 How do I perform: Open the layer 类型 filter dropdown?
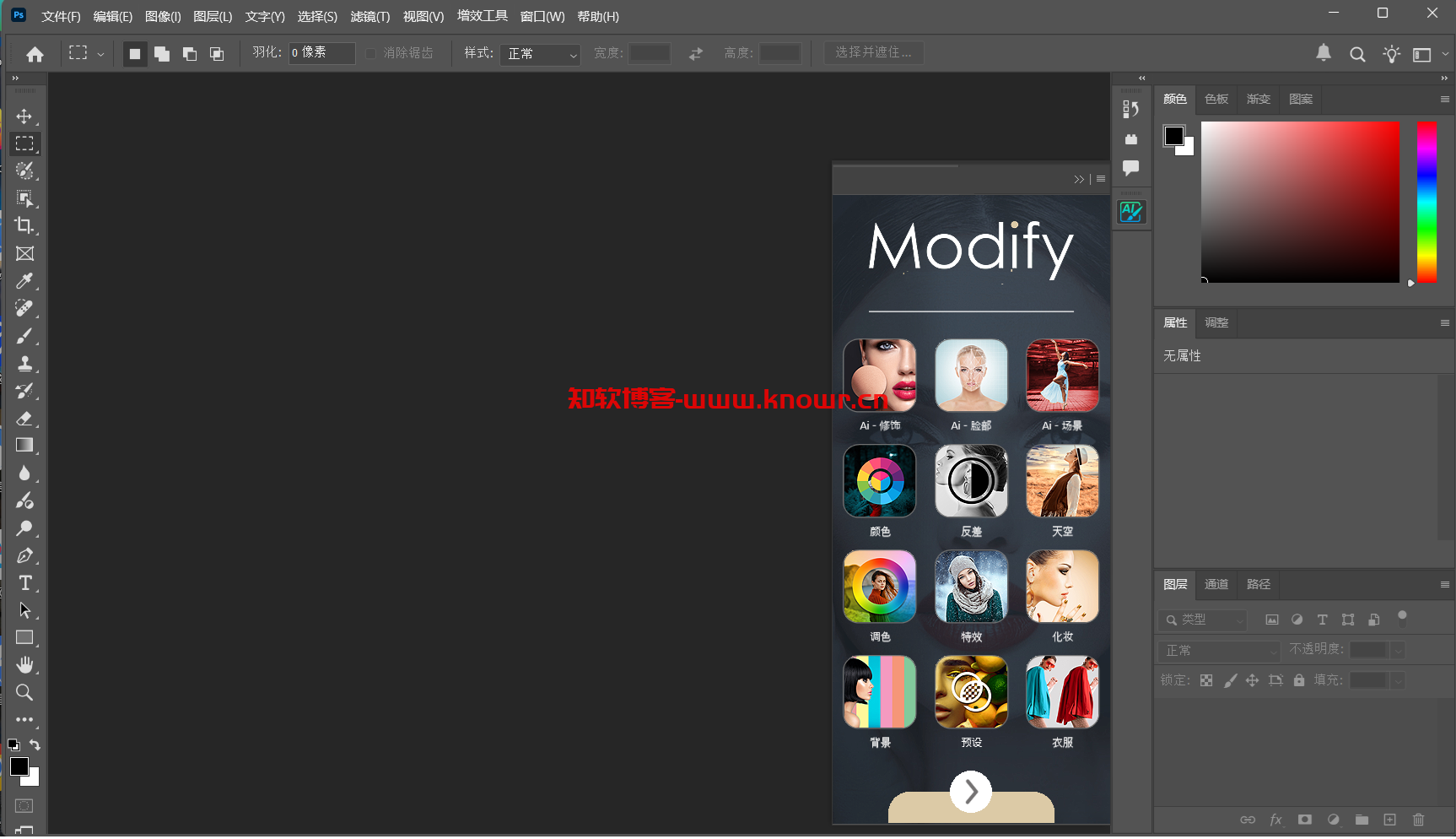point(1203,620)
